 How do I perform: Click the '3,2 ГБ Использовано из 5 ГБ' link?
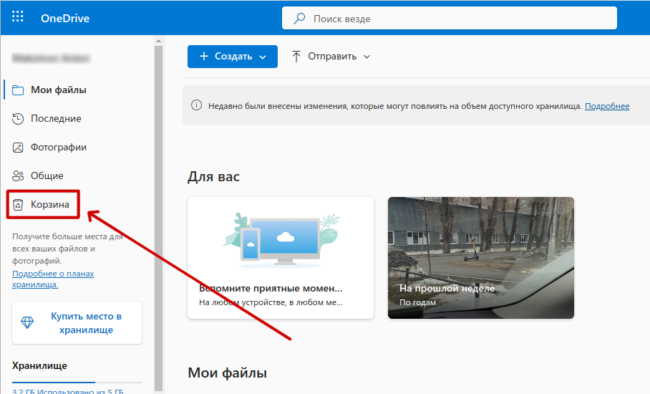pos(68,391)
